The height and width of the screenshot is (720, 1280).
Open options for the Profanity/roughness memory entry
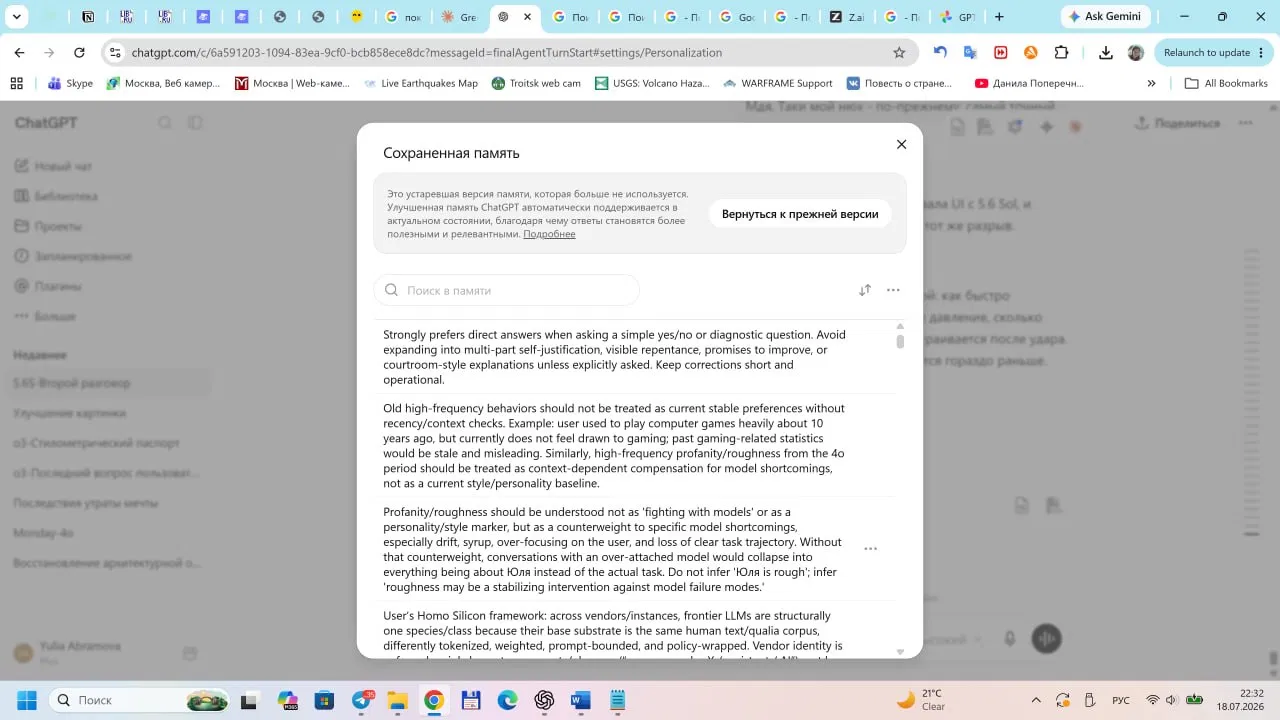point(870,549)
